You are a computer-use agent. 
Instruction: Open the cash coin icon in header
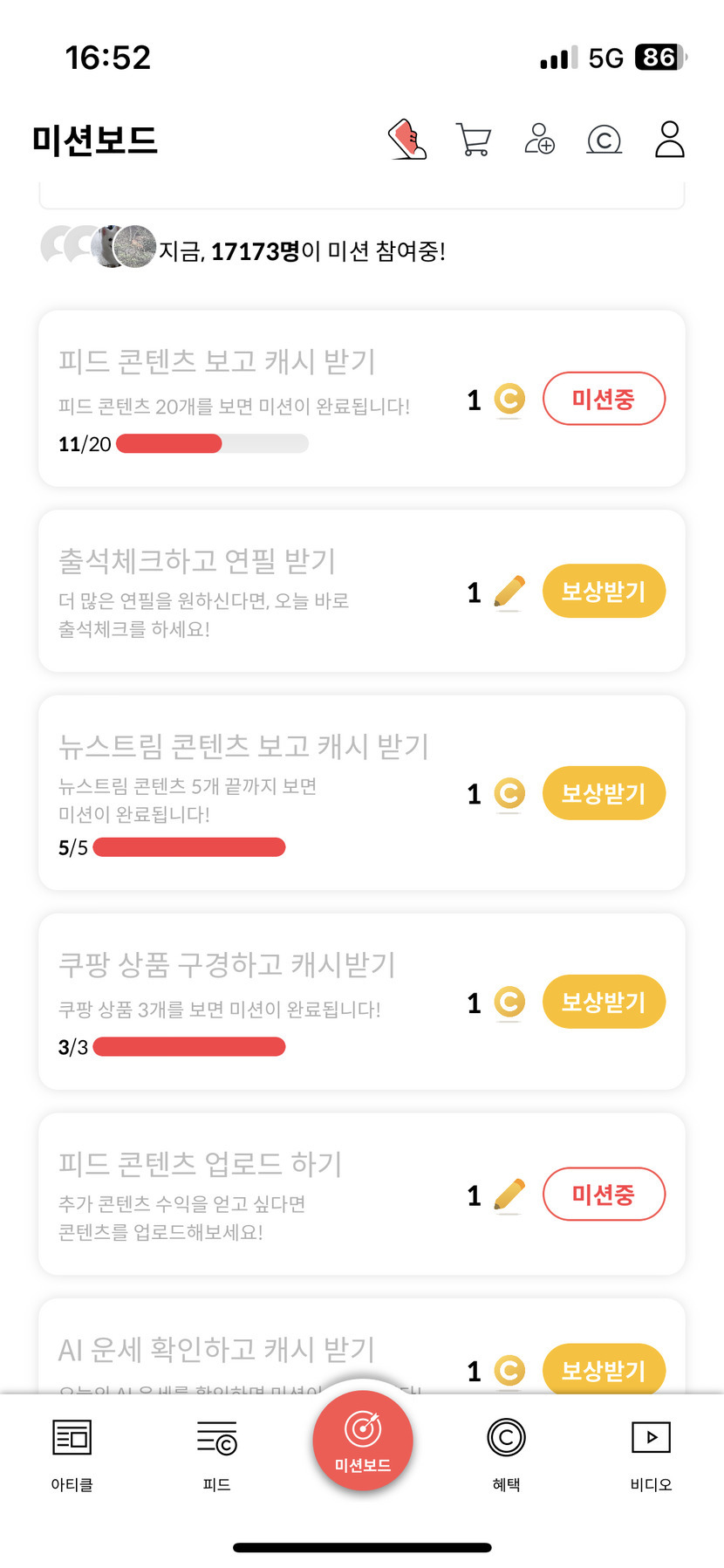[x=604, y=140]
